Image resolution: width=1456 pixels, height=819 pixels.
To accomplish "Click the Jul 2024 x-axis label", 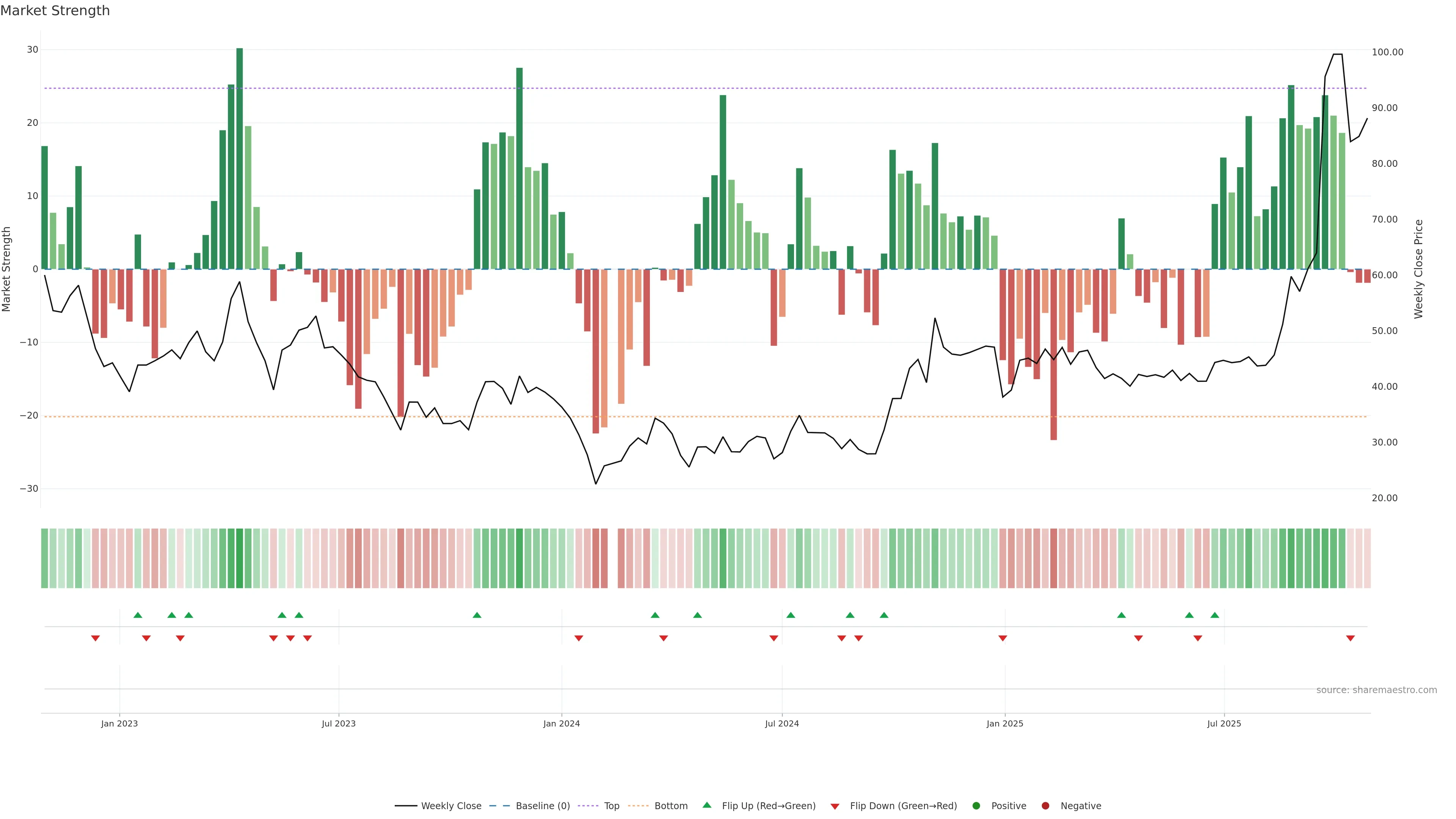I will point(782,723).
